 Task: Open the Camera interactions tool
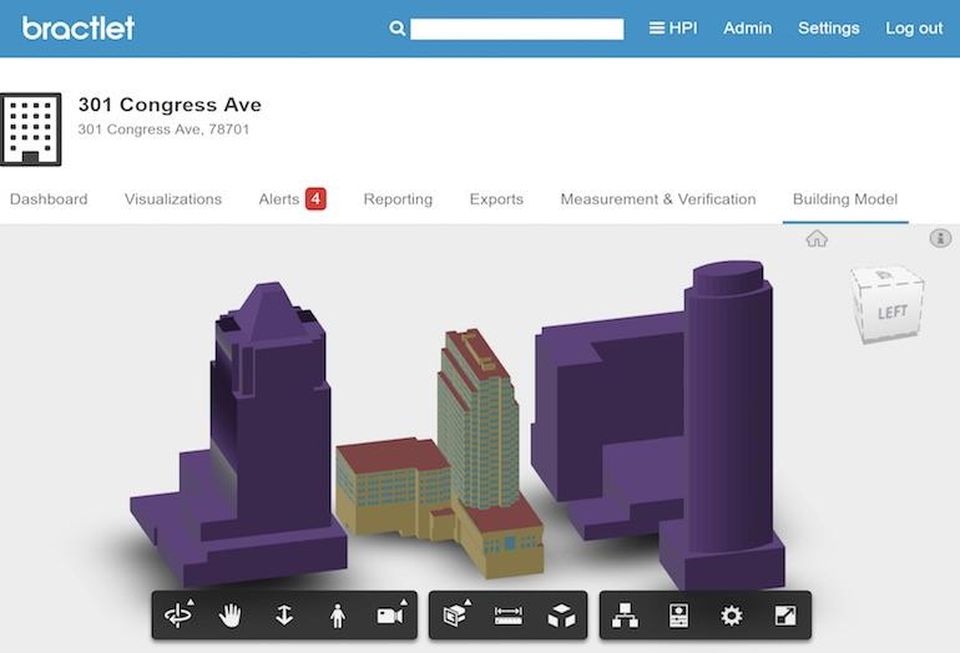(390, 615)
